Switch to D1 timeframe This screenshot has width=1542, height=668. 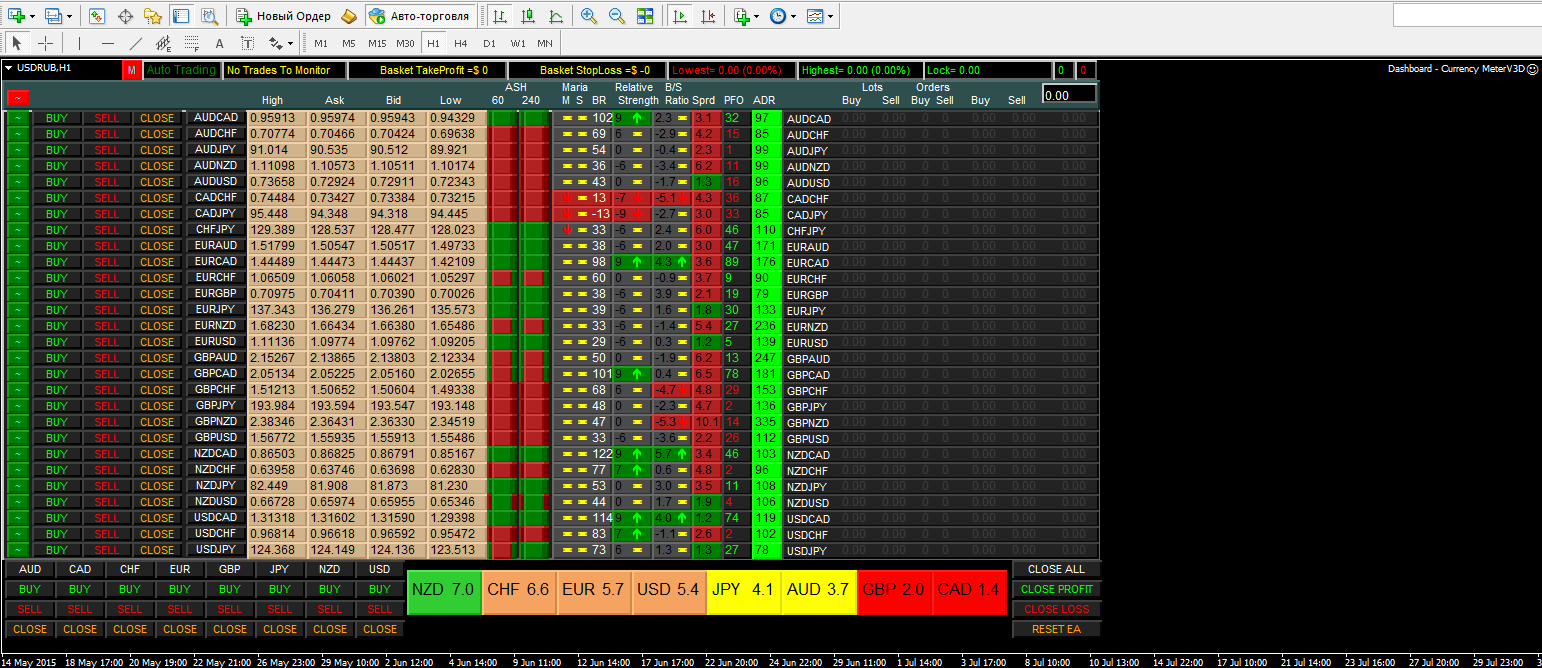click(x=488, y=43)
